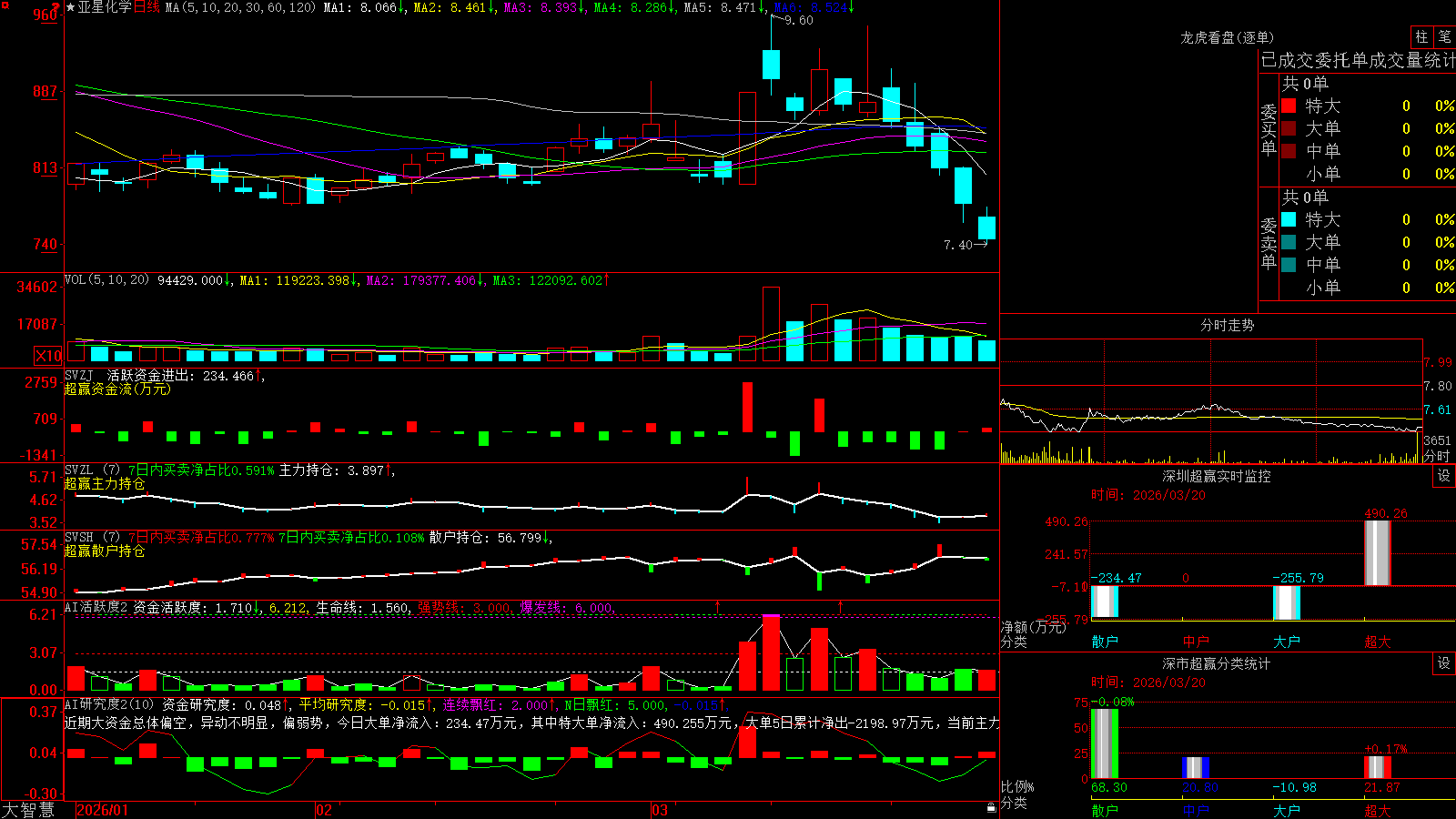
Task: Click the 分时 label beside intraday volume
Action: pyautogui.click(x=1437, y=456)
